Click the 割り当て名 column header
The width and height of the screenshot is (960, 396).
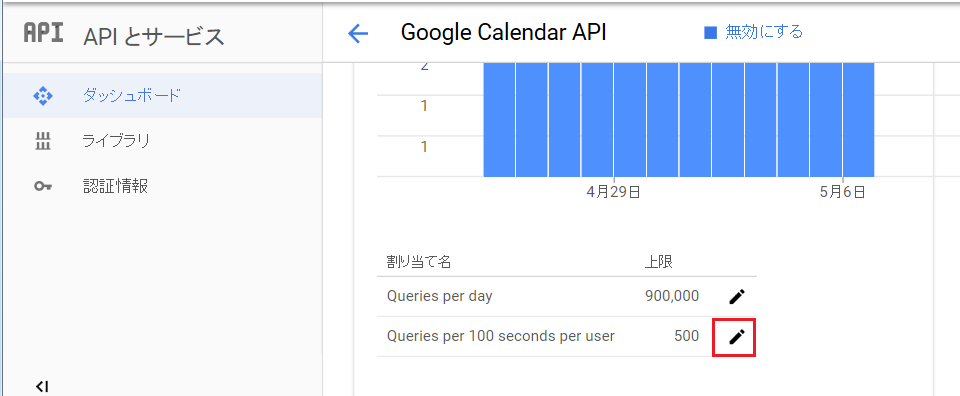[x=419, y=262]
